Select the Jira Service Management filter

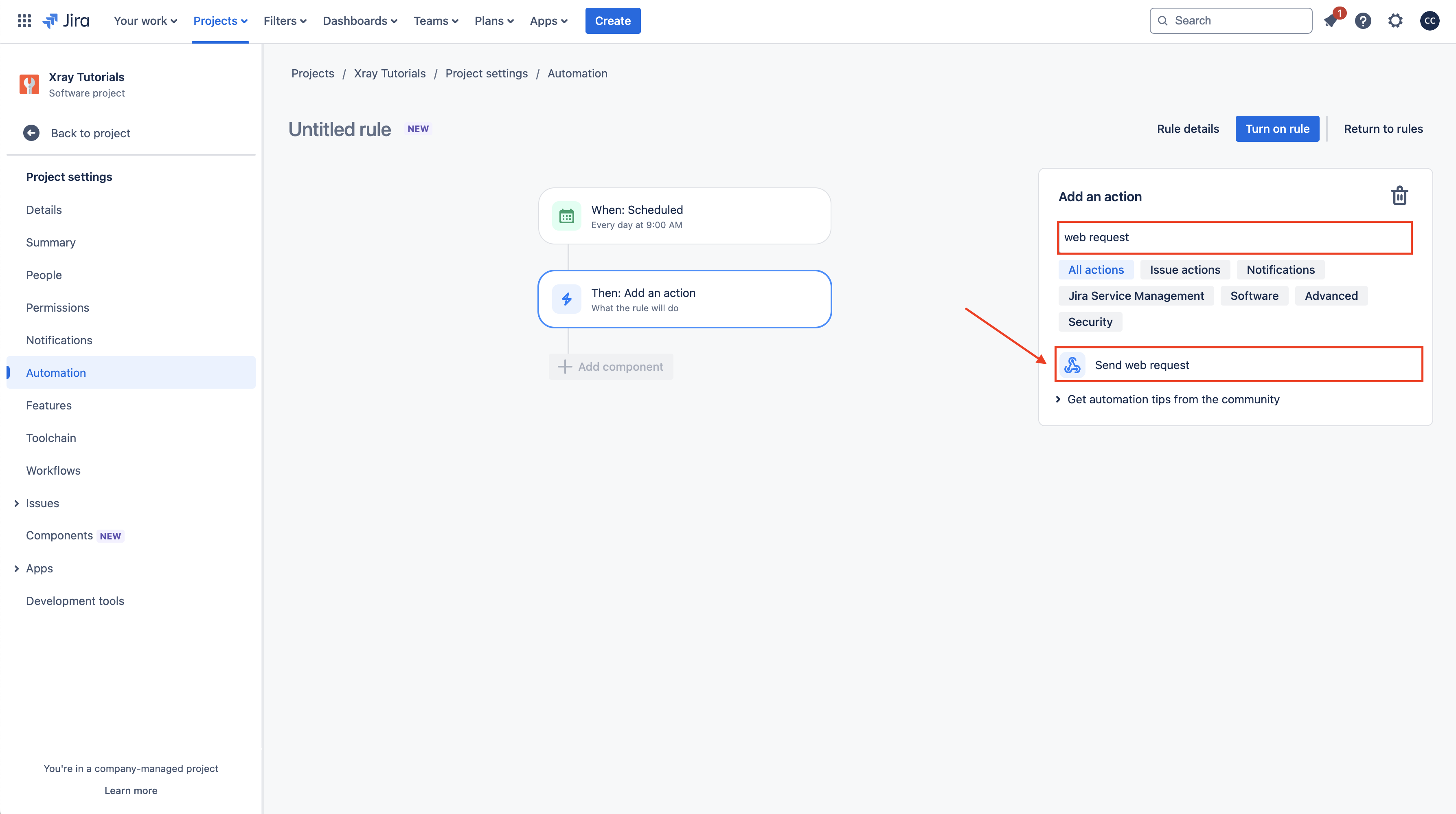[1136, 296]
